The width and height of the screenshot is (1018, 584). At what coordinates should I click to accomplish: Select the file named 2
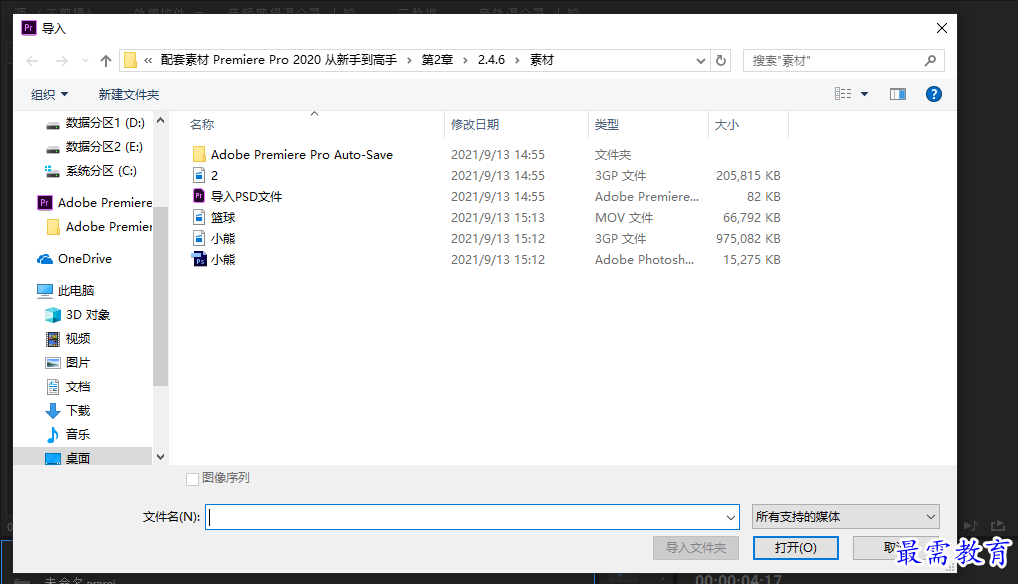point(214,176)
